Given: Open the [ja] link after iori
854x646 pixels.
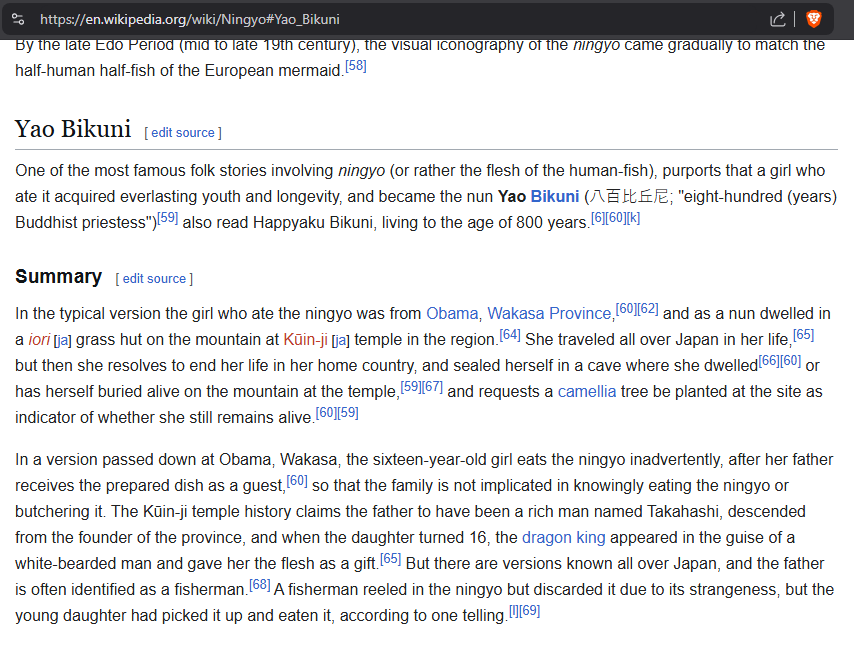Looking at the screenshot, I should tap(63, 340).
